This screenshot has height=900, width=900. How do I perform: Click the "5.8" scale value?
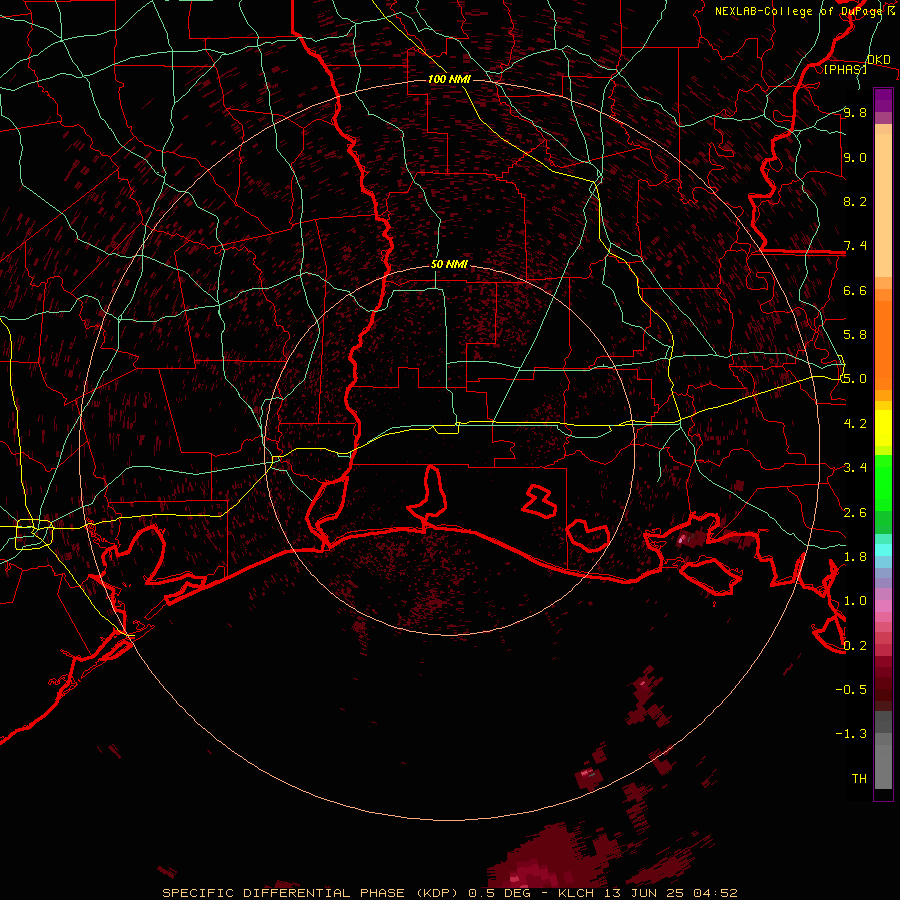pos(855,335)
